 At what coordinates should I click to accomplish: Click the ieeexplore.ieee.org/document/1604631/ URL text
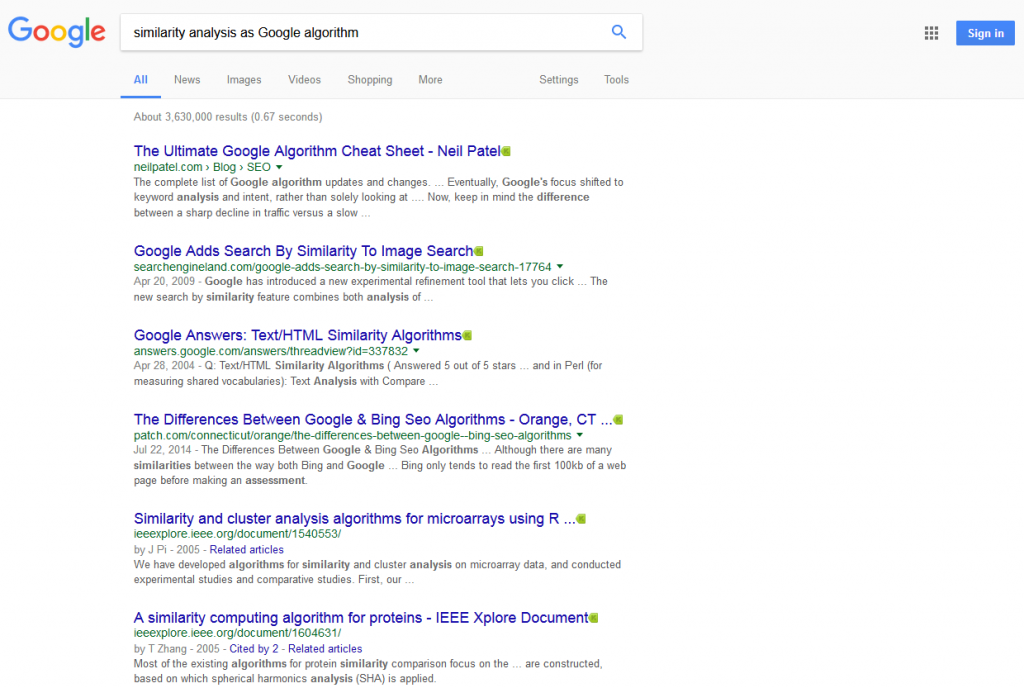(x=237, y=633)
